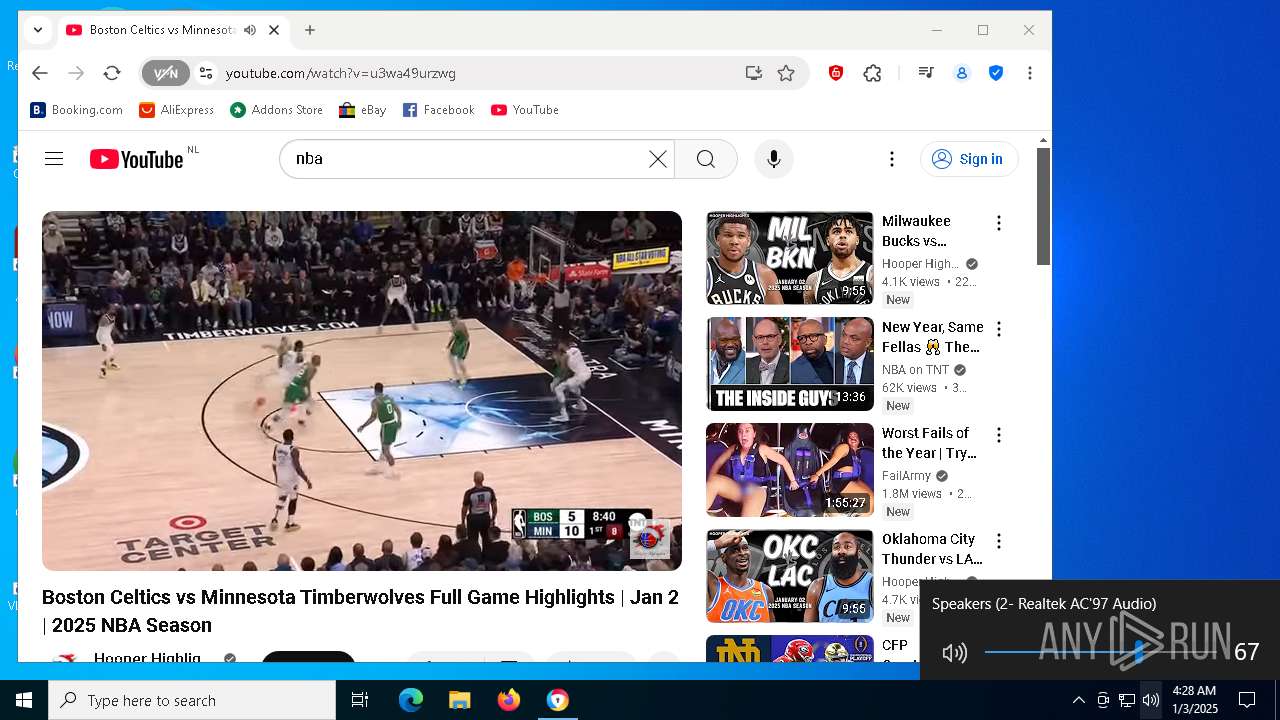The height and width of the screenshot is (720, 1280).
Task: Open the FailArmy channel name
Action: click(907, 476)
